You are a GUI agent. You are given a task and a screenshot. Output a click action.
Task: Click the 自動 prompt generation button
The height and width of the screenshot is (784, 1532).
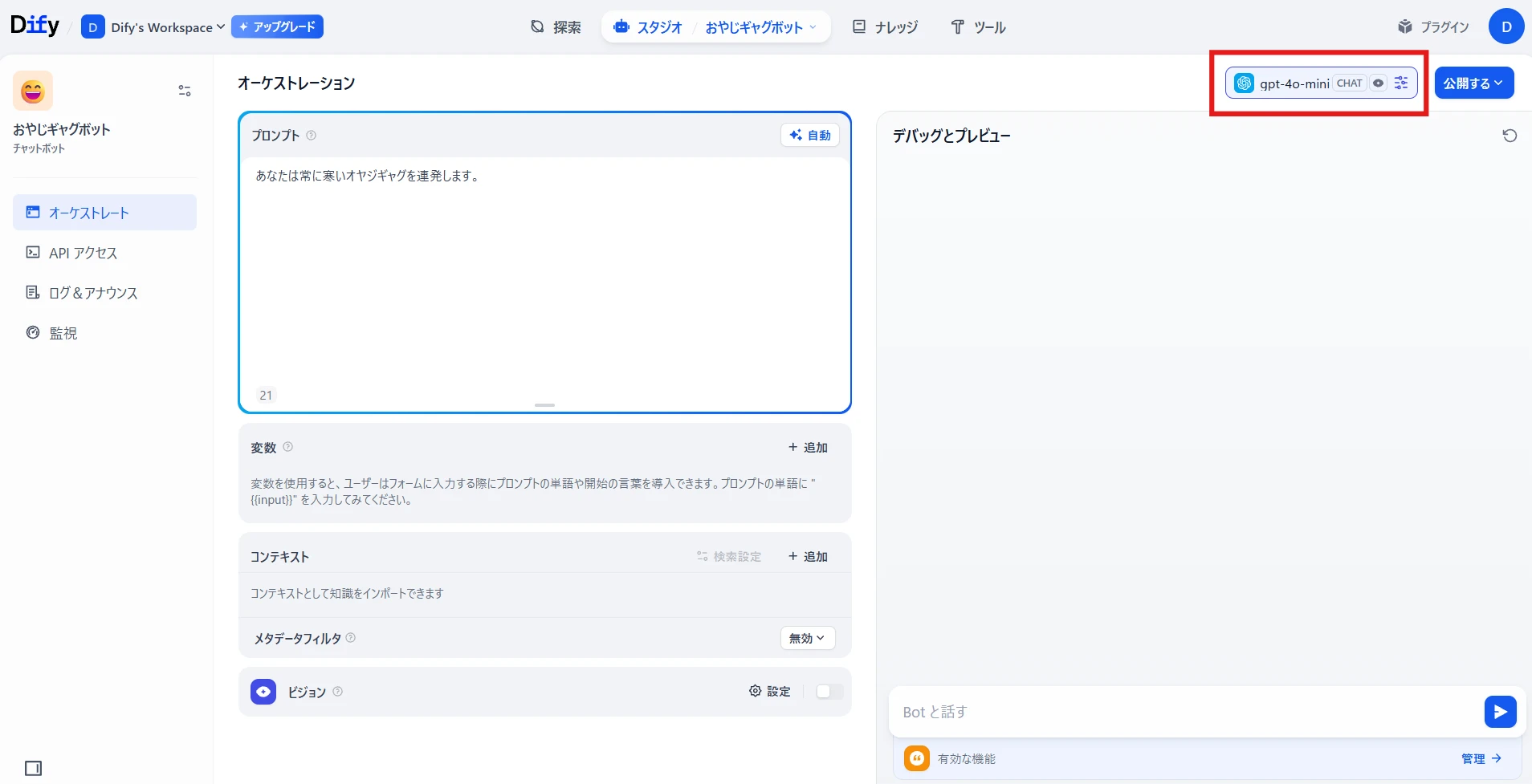(x=810, y=136)
